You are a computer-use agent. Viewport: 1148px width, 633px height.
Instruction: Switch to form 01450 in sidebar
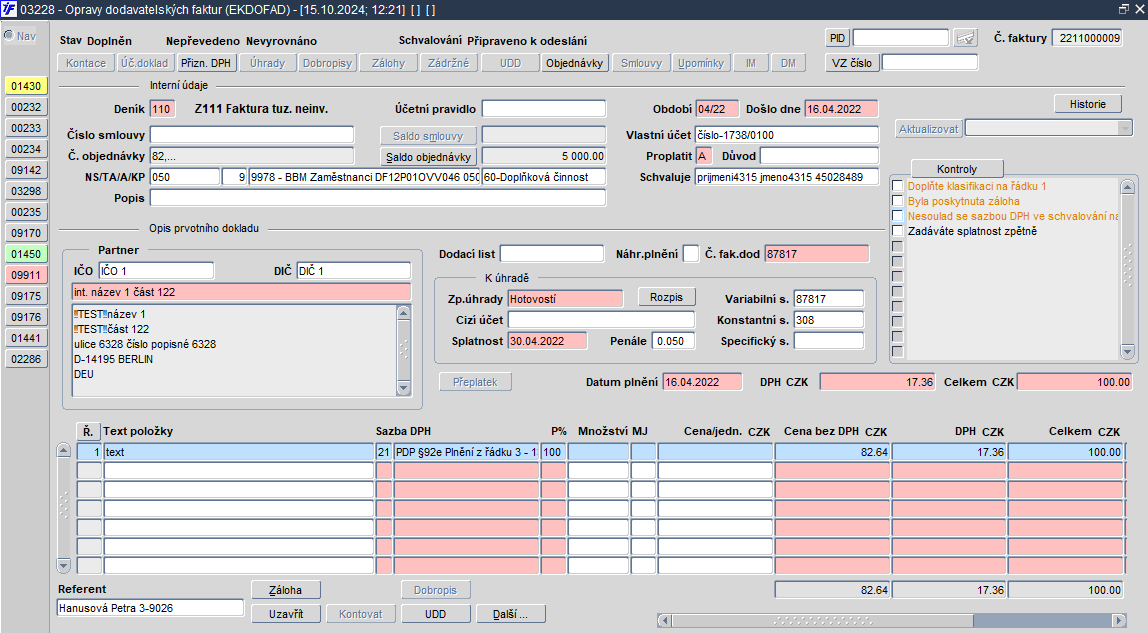pyautogui.click(x=26, y=254)
